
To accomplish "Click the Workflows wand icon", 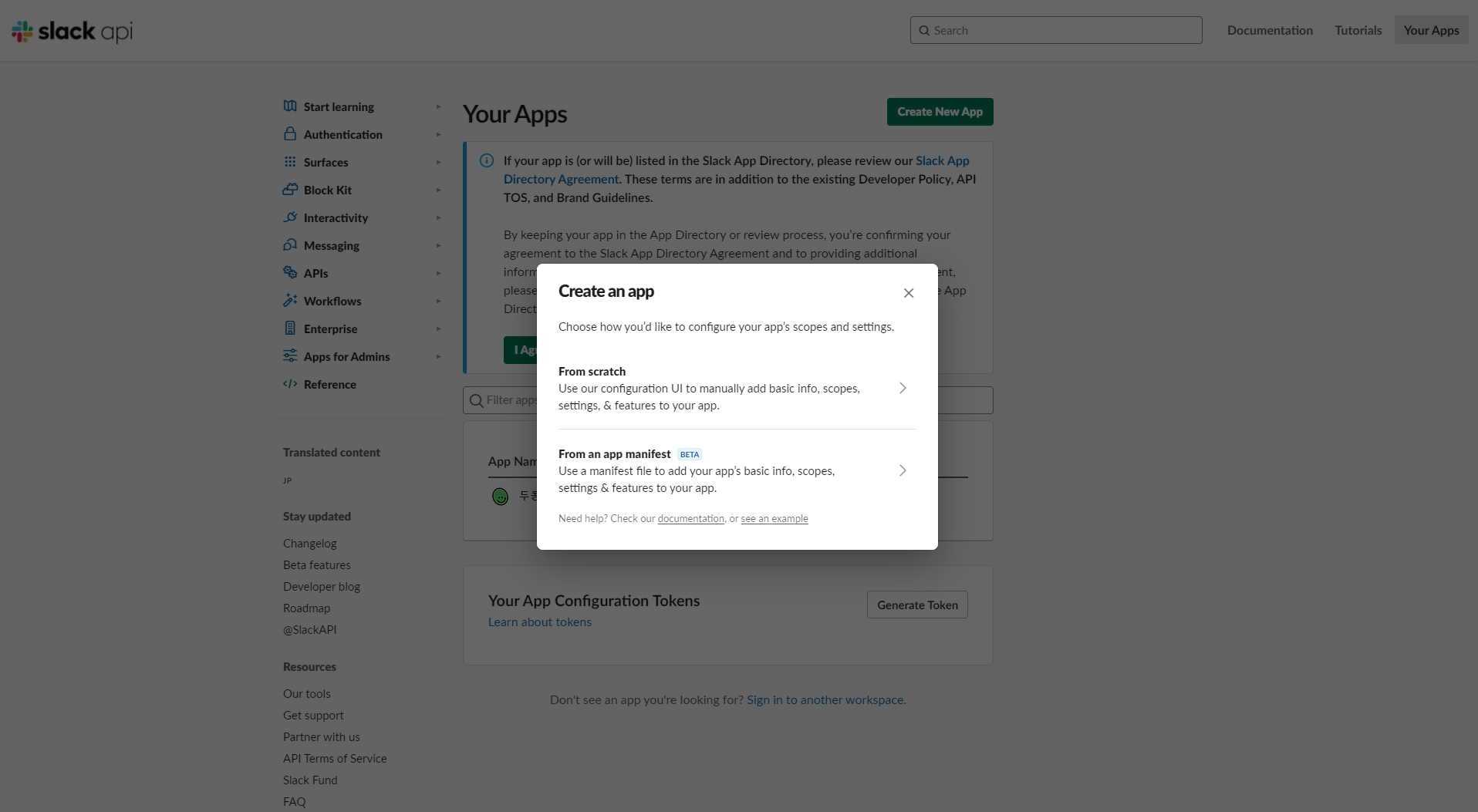I will 290,301.
